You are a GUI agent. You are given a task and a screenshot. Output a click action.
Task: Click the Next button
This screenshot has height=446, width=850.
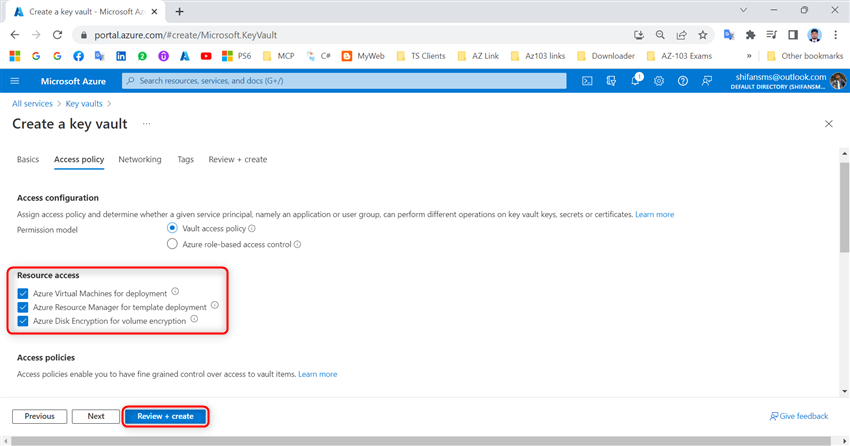coord(96,416)
